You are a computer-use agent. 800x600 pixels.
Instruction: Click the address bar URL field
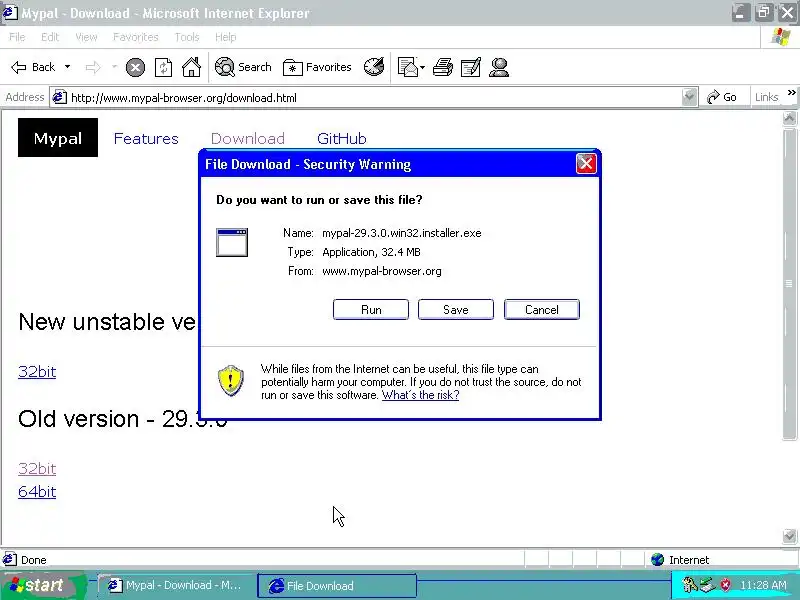(375, 97)
